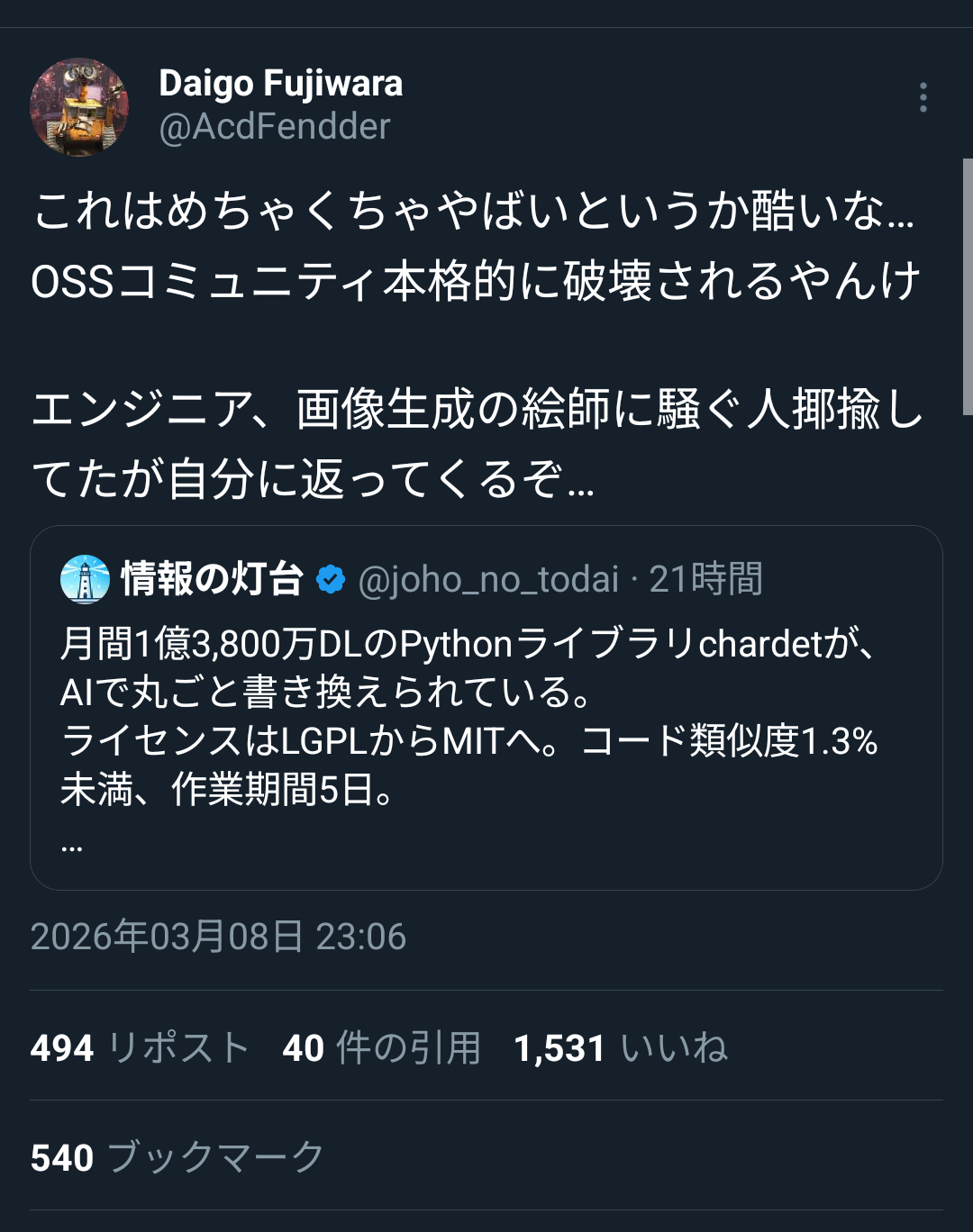Open the 540 ブックマーク count
The width and height of the screenshot is (973, 1232).
coord(177,1157)
